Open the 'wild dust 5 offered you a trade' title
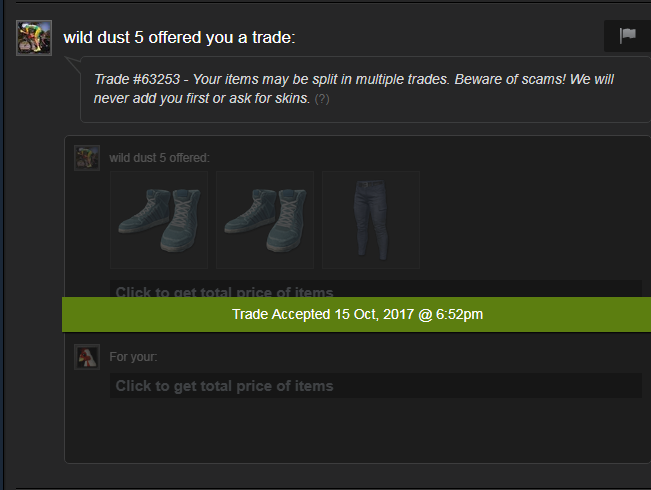 coord(179,37)
